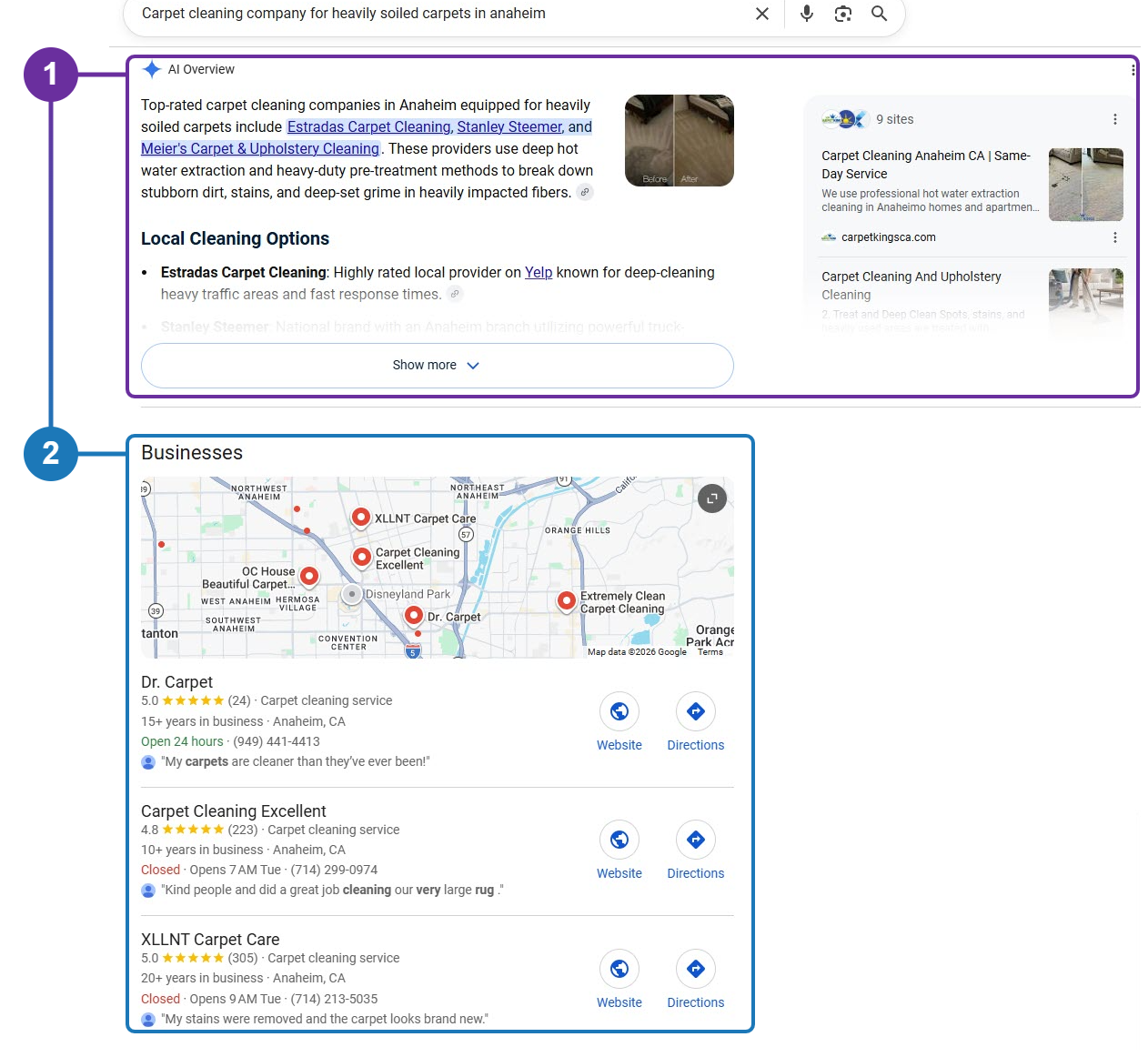Expand the businesses map
The image size is (1148, 1057).
712,498
